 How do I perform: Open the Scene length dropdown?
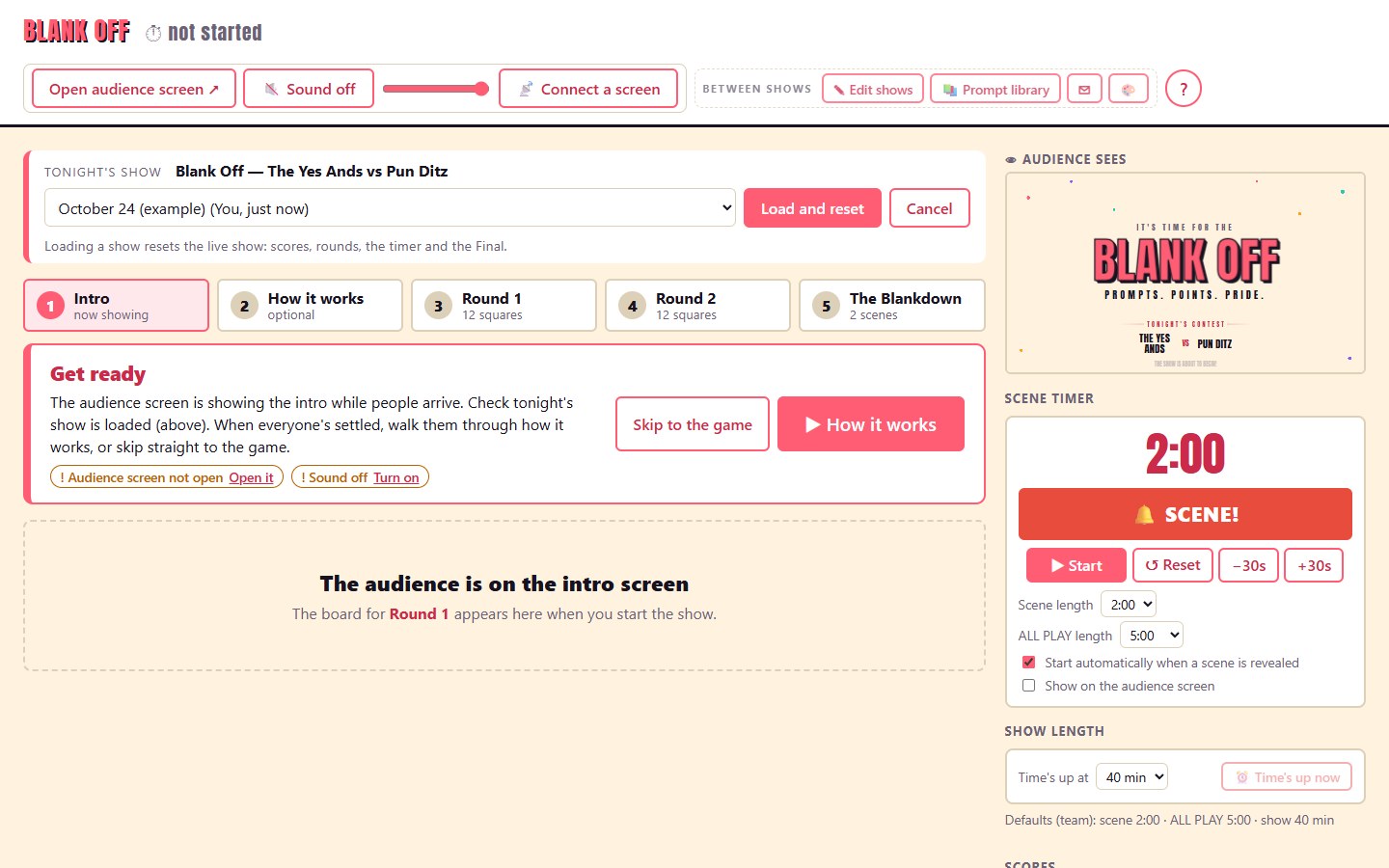(x=1128, y=605)
